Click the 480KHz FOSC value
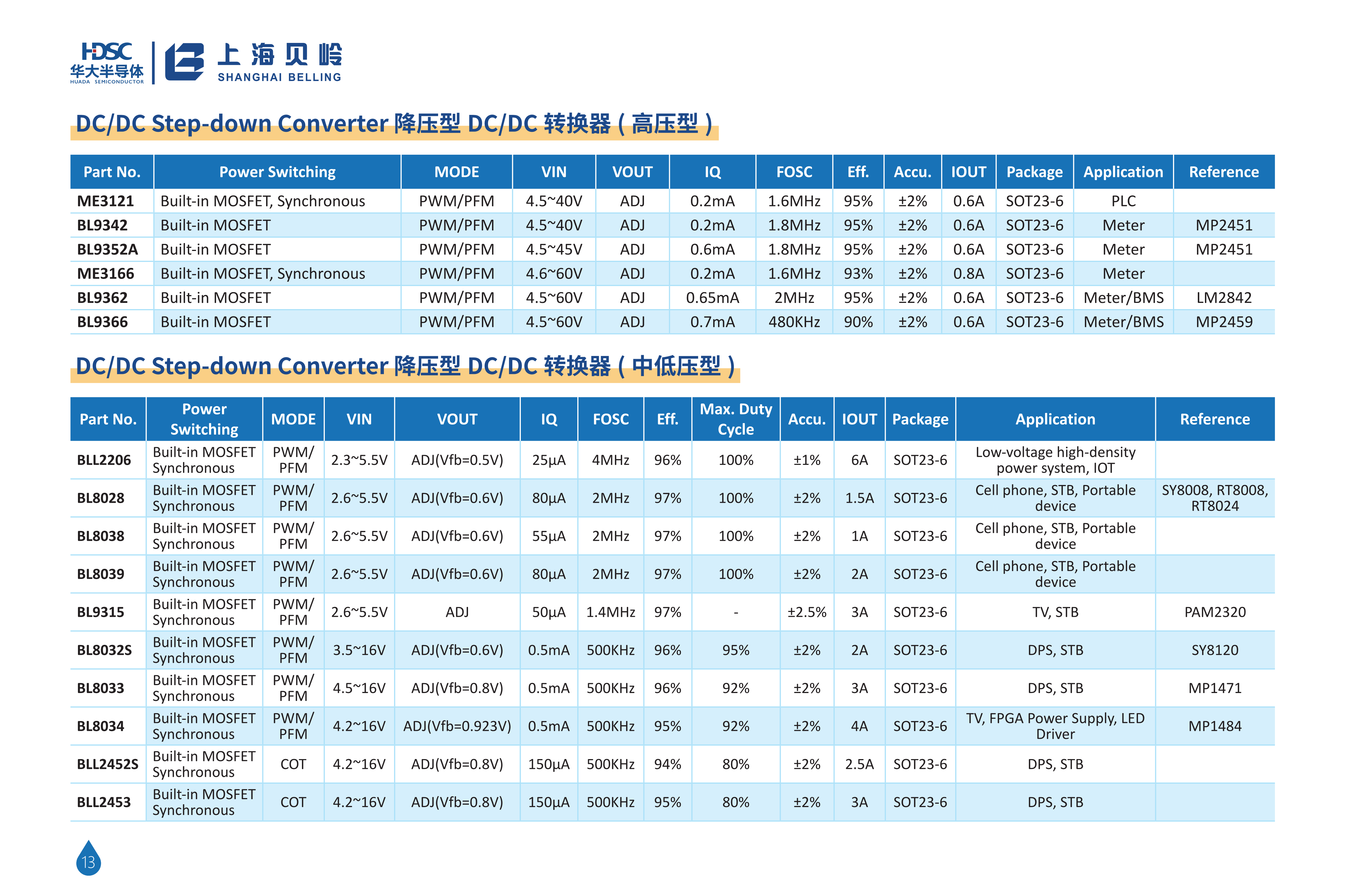 tap(794, 322)
